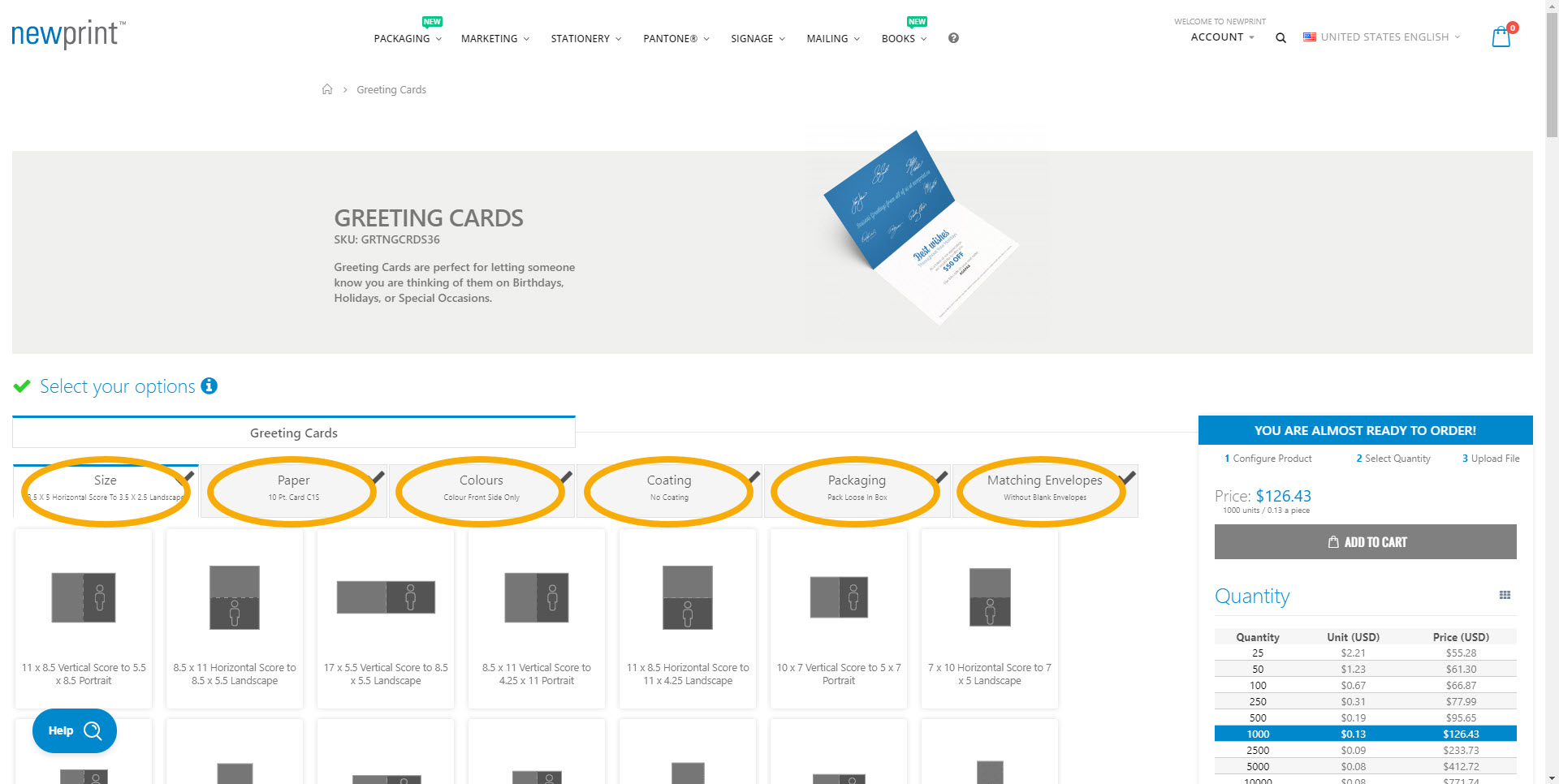Click the $233.73 price cell
1559x784 pixels.
coord(1461,750)
